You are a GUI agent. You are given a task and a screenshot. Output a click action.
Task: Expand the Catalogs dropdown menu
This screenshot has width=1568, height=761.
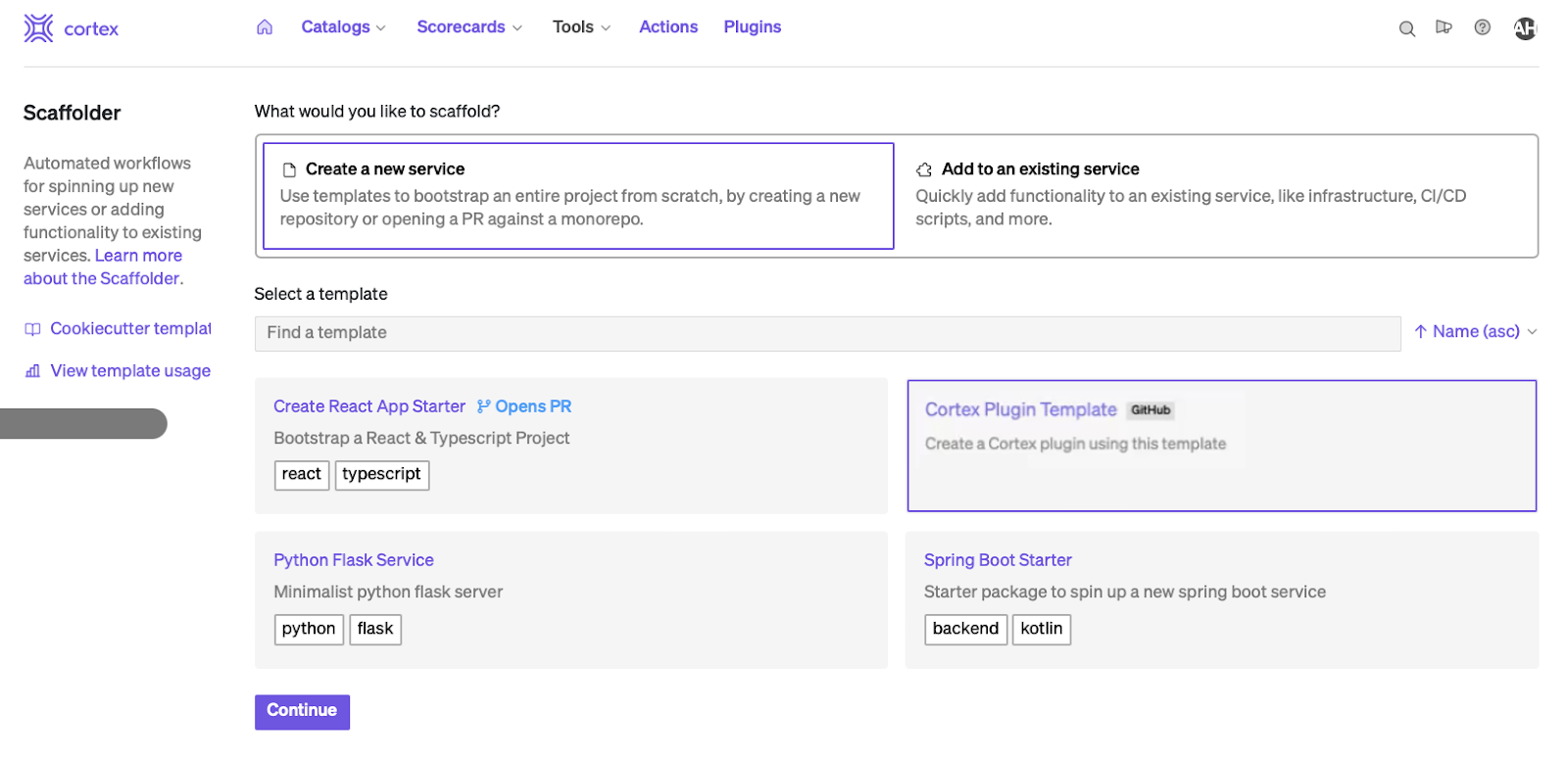point(343,27)
